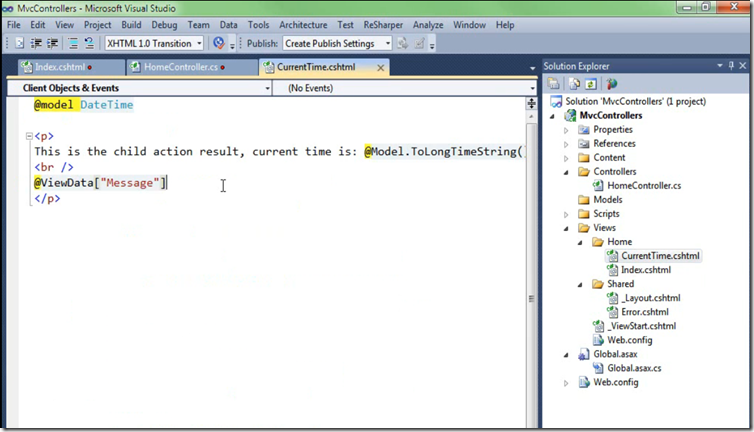The image size is (754, 432).
Task: Expand the References node
Action: click(566, 144)
